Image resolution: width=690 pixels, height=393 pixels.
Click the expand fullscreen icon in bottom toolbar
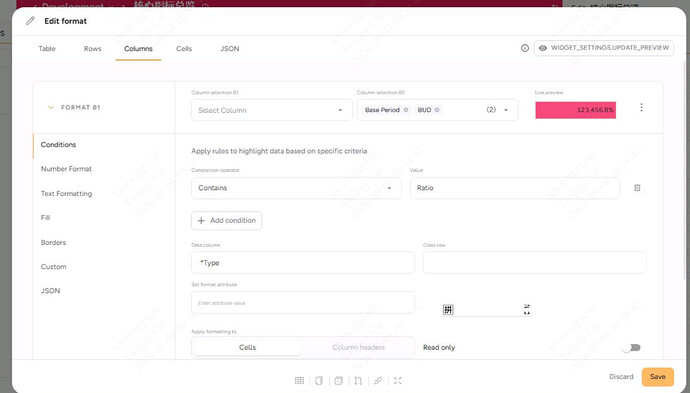tap(398, 381)
